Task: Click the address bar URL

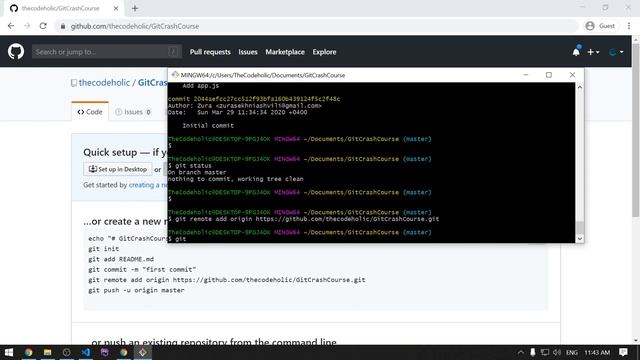Action: (135, 26)
